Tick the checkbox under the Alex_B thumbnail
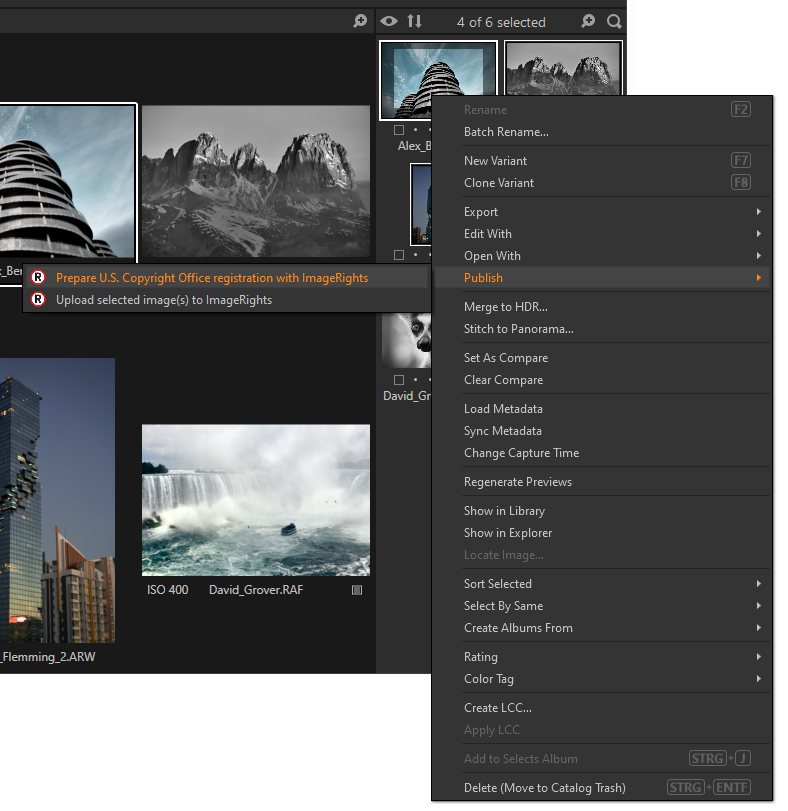The height and width of the screenshot is (811, 788). tap(399, 130)
